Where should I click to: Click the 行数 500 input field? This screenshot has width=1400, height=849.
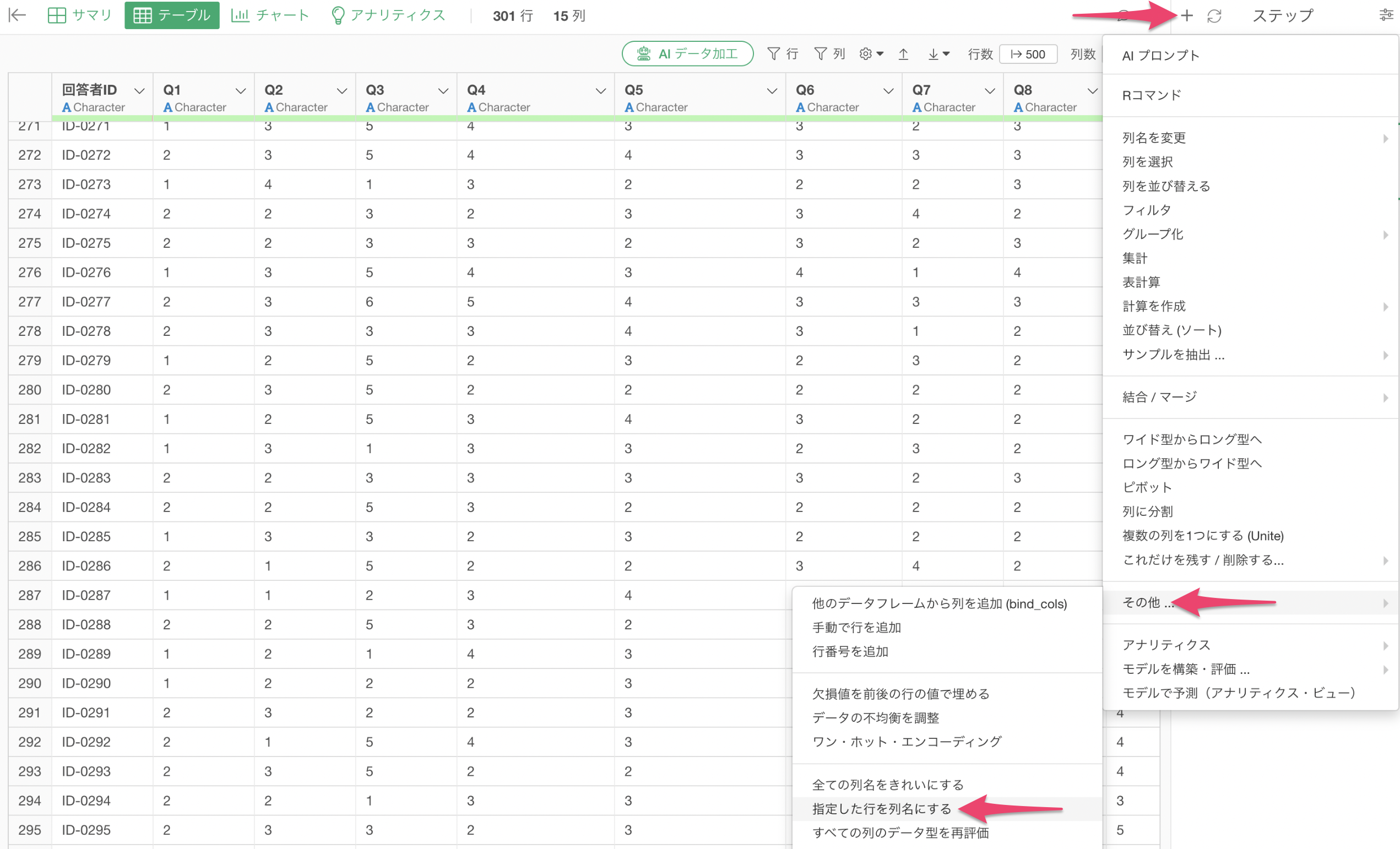(x=1028, y=54)
